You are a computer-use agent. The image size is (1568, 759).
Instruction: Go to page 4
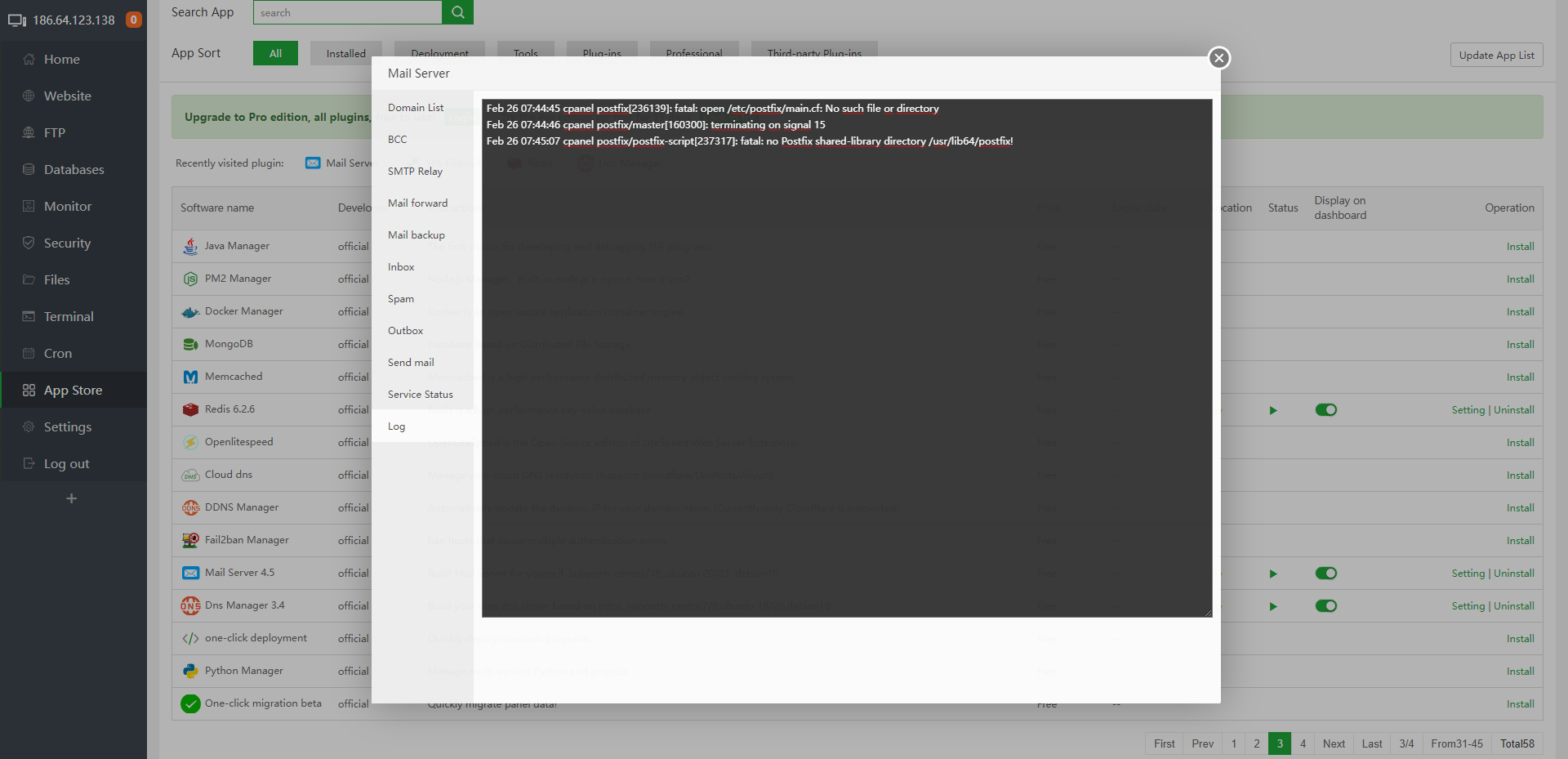tap(1303, 743)
